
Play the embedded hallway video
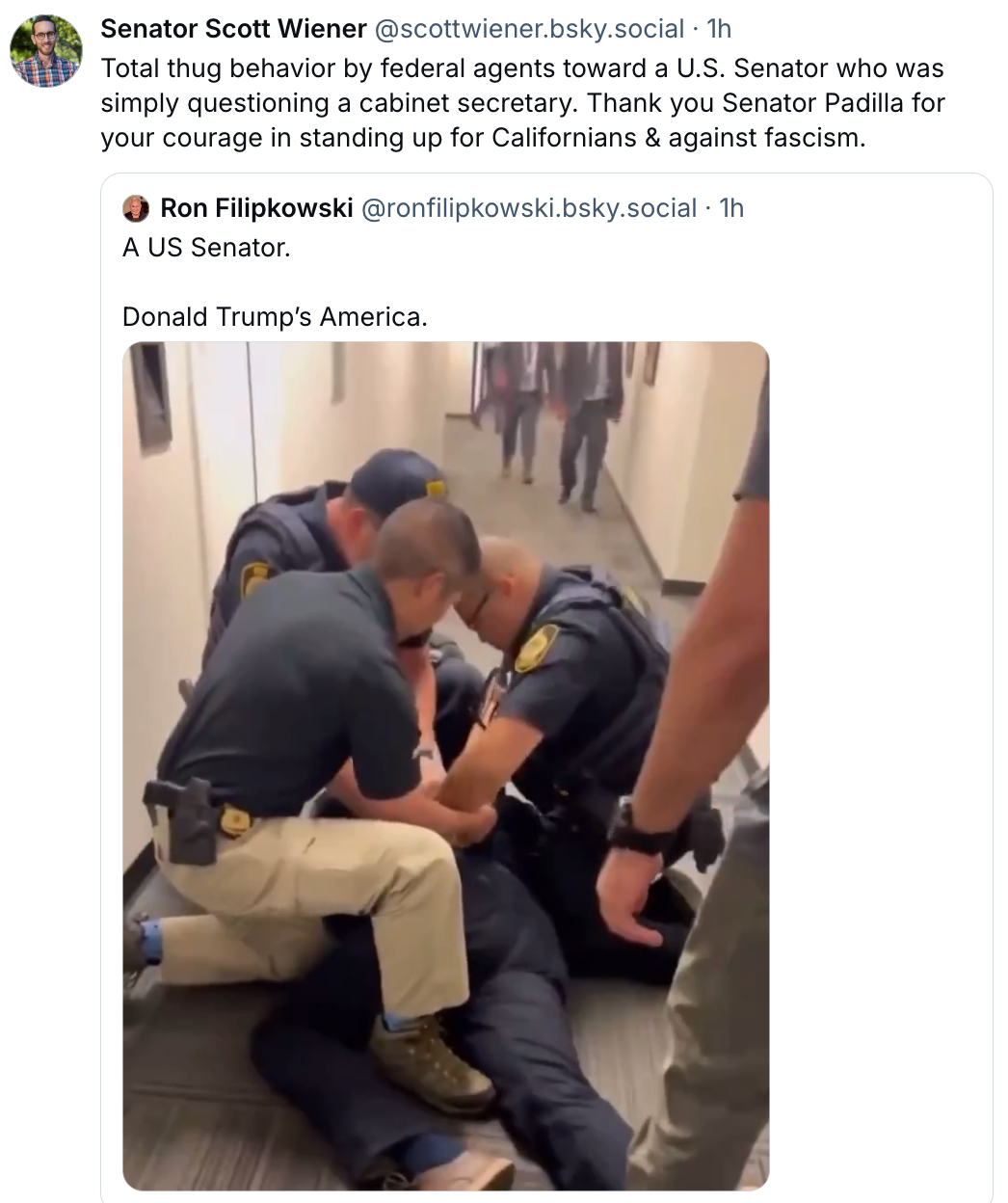coord(446,766)
